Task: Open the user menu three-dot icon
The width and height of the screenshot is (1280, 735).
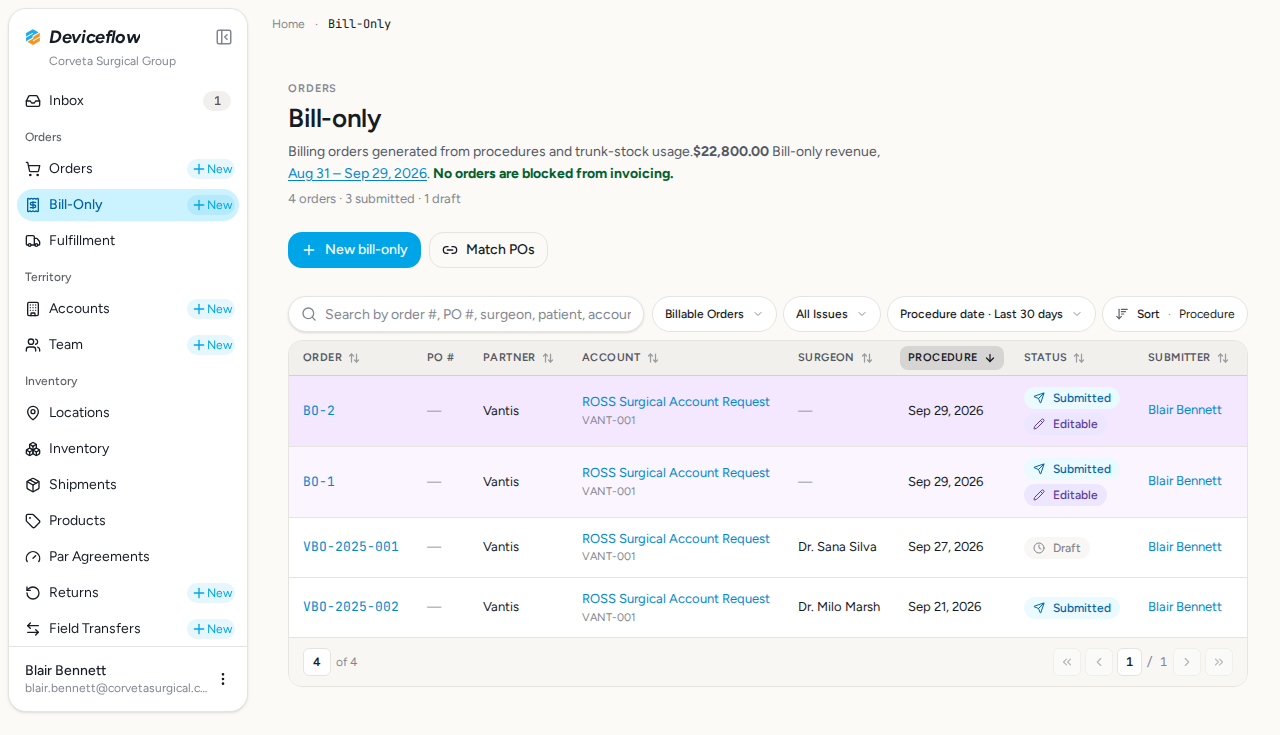Action: [223, 679]
